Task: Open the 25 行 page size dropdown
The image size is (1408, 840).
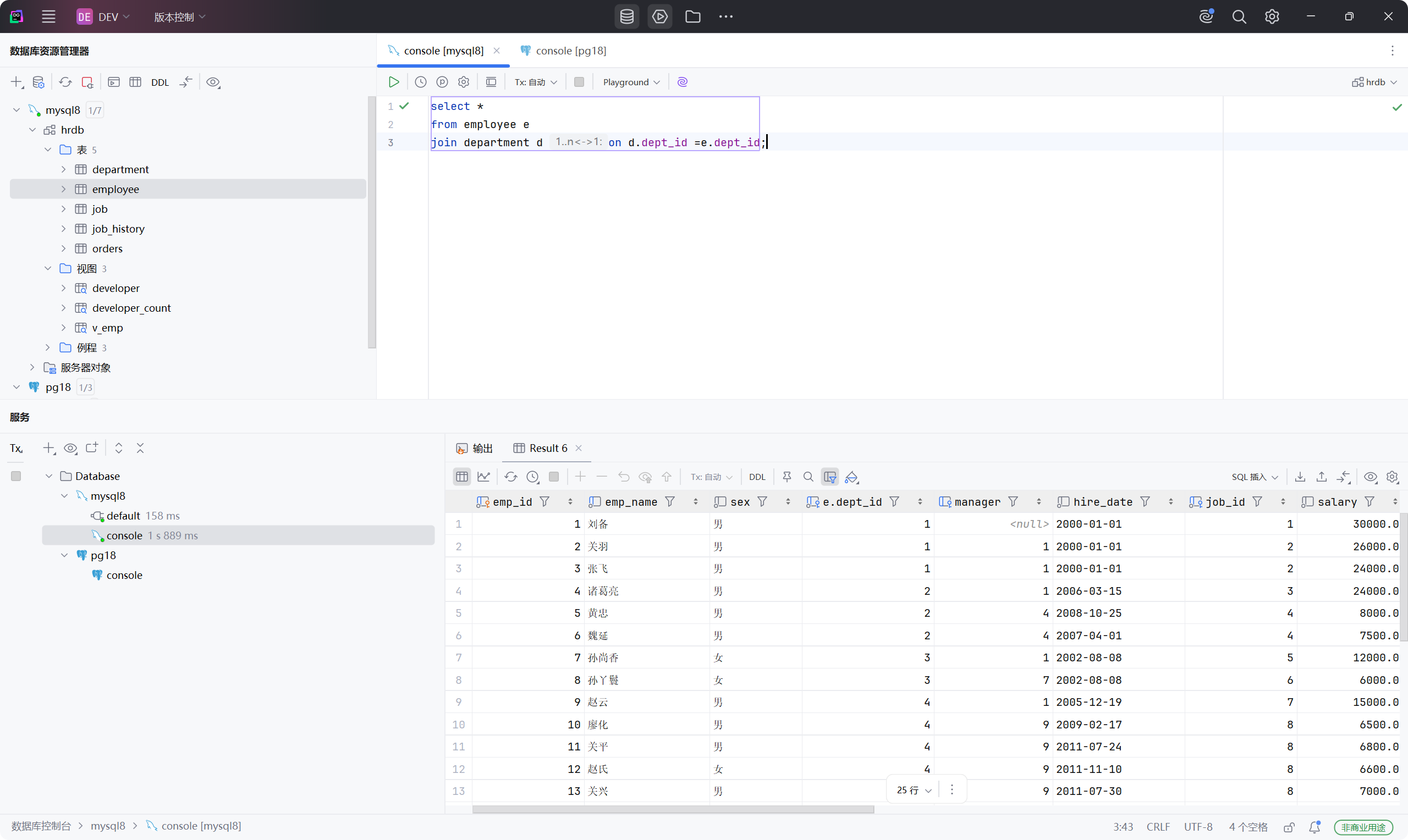Action: click(x=913, y=789)
